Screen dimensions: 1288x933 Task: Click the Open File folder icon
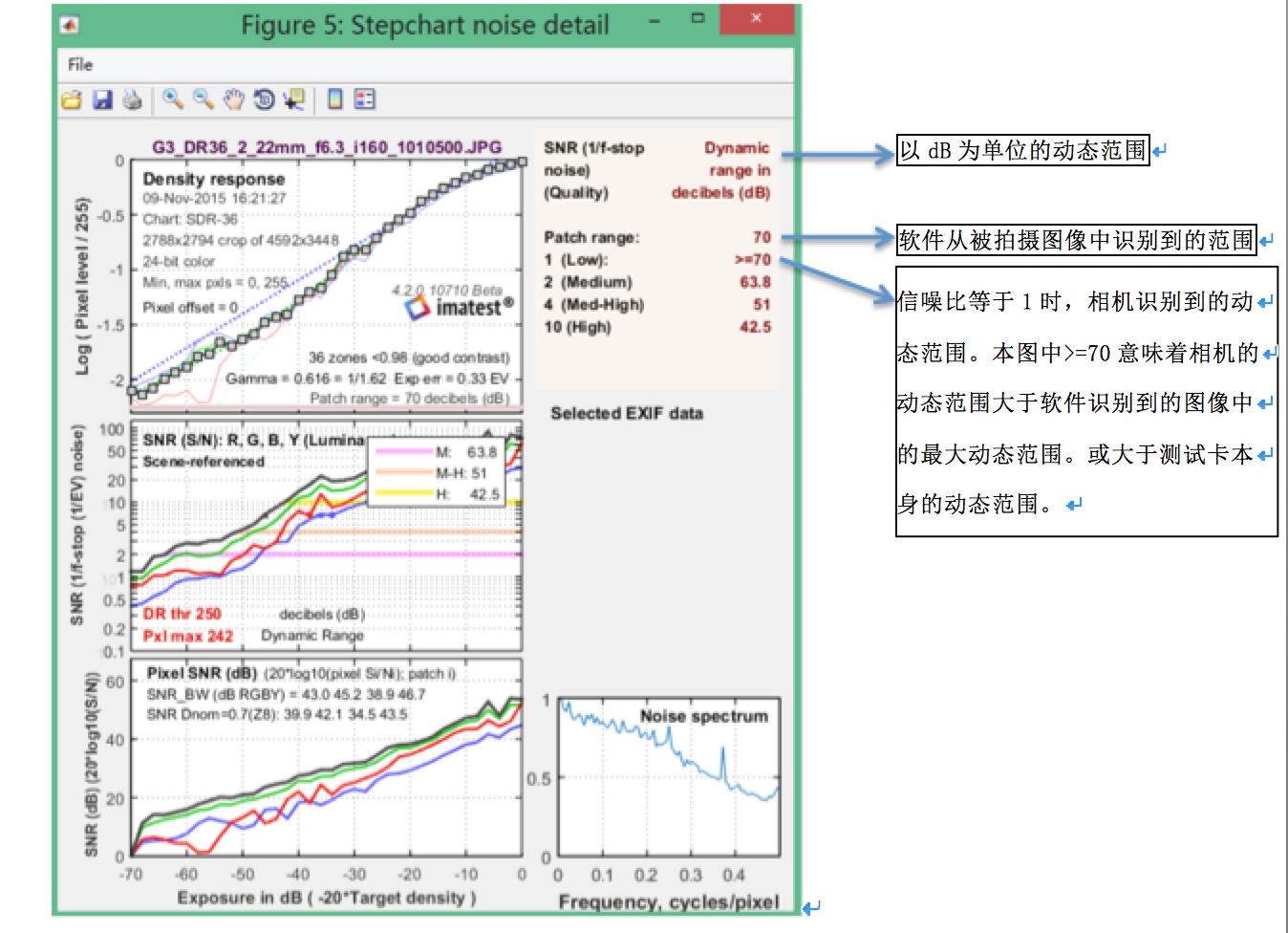click(72, 99)
